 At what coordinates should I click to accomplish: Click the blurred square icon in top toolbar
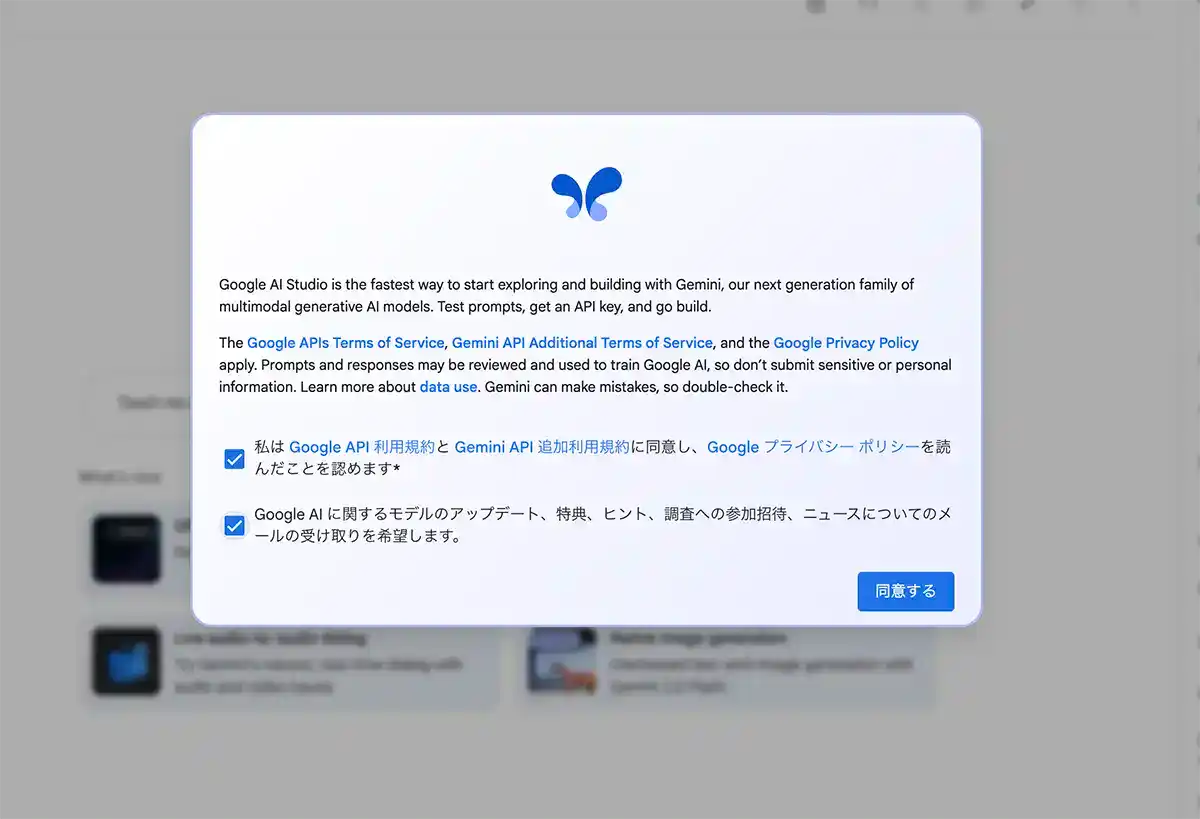click(817, 6)
